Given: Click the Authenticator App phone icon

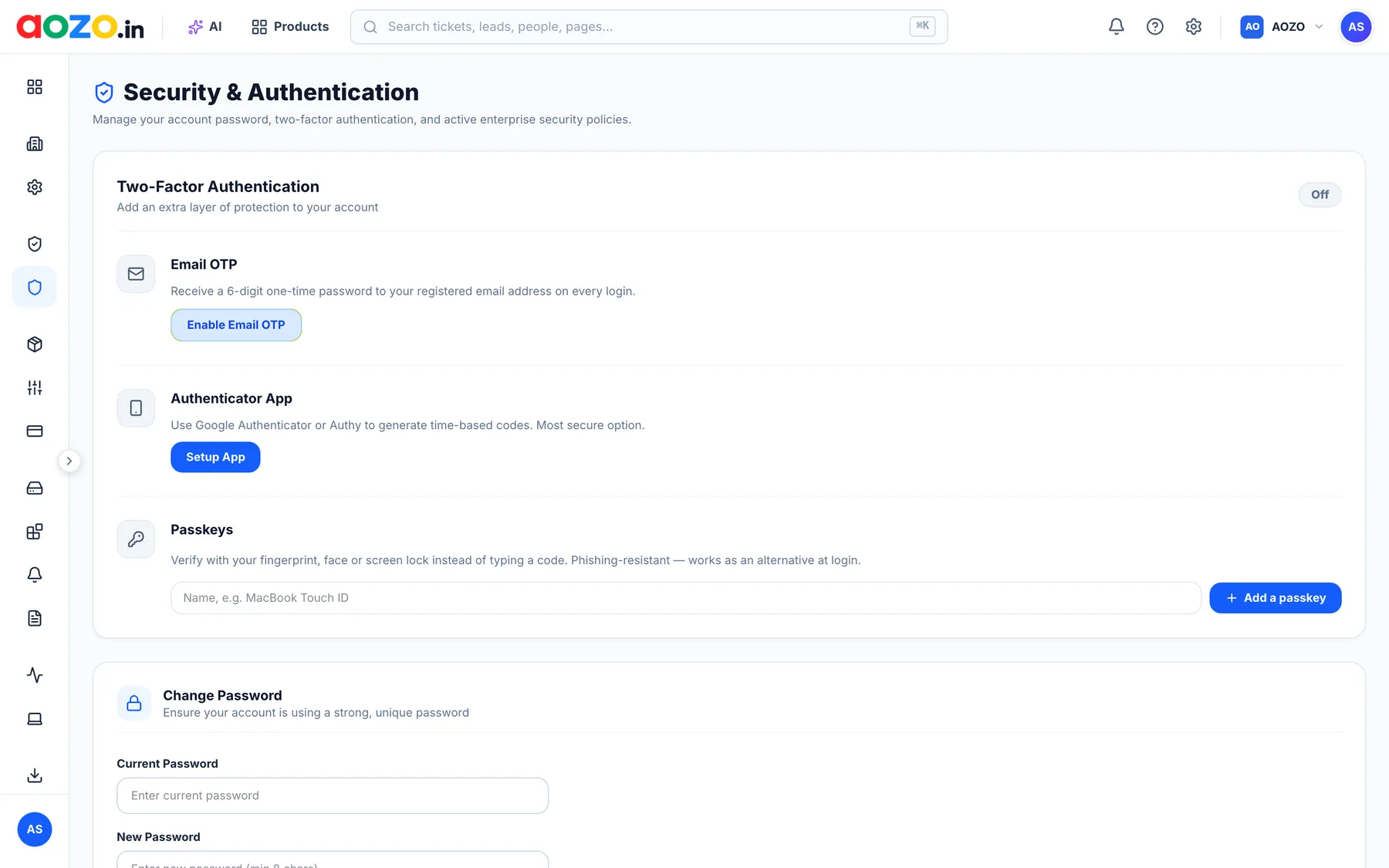Looking at the screenshot, I should 136,408.
